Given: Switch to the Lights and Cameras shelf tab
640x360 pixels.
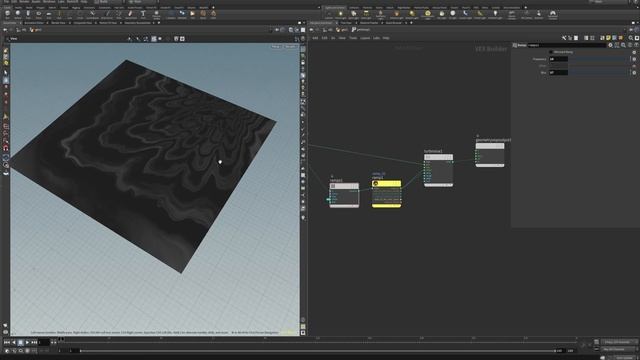Looking at the screenshot, I should point(335,7).
